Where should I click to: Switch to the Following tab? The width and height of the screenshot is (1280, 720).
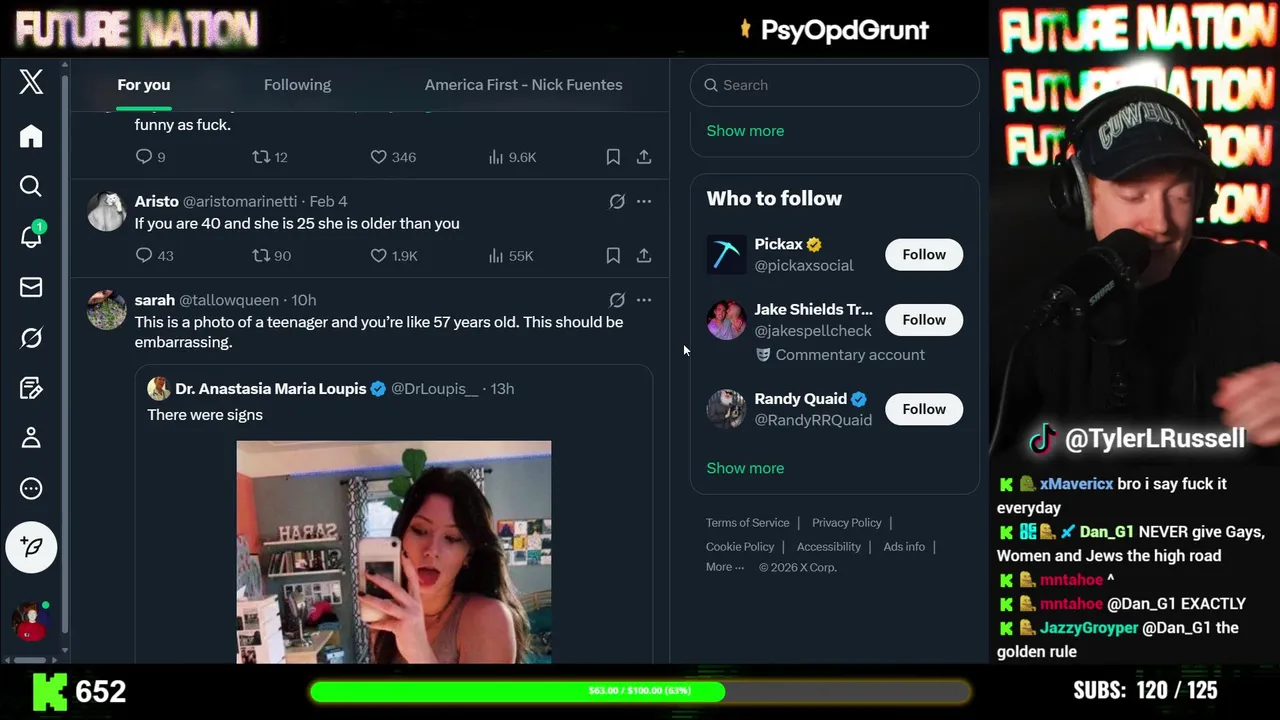point(297,85)
